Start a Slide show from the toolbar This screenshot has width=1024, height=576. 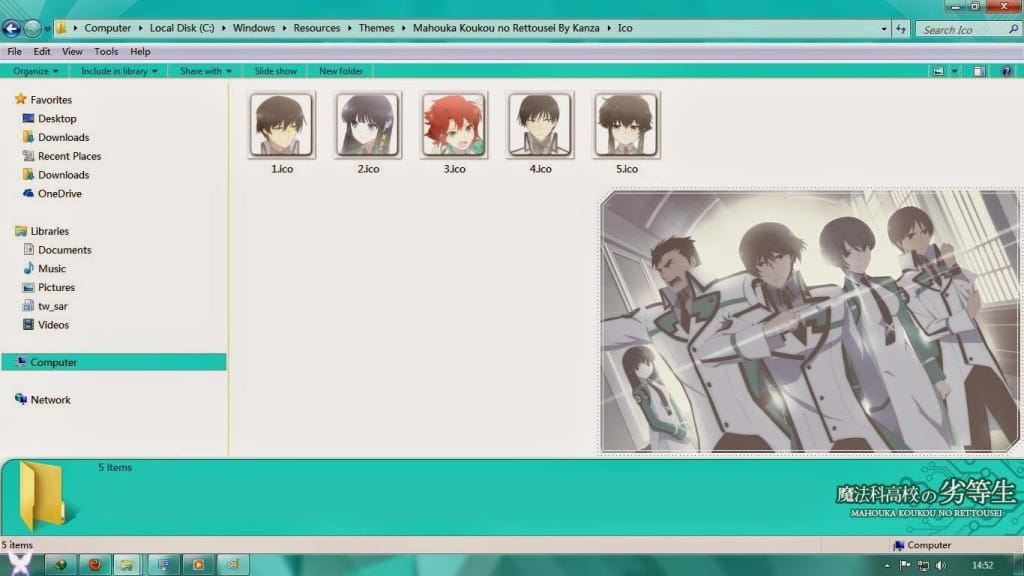pyautogui.click(x=276, y=71)
